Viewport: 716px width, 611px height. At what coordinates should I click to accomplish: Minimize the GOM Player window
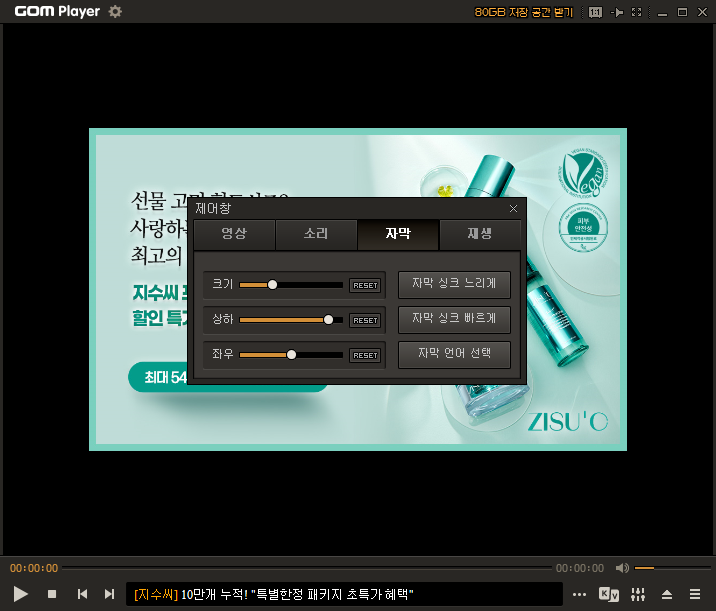coord(663,13)
